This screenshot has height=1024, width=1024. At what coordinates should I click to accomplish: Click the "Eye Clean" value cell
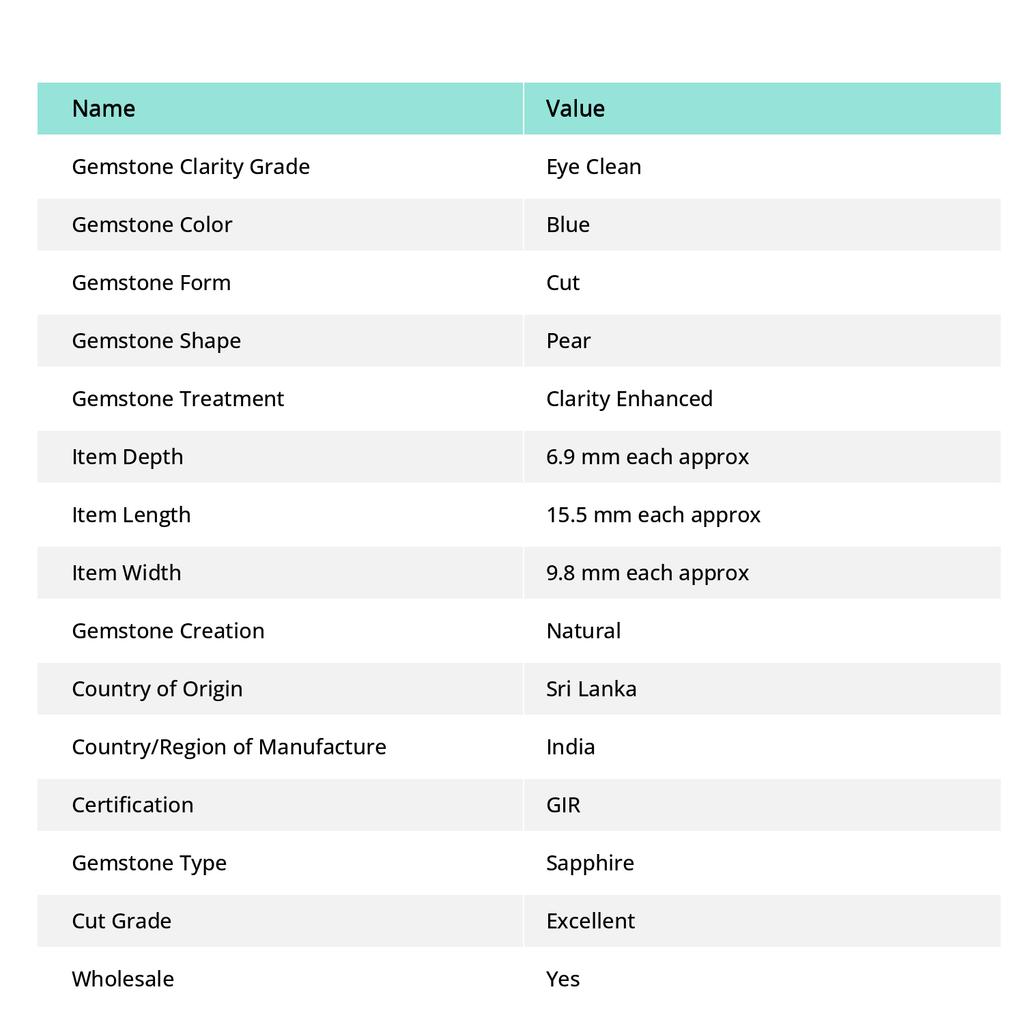coord(593,167)
